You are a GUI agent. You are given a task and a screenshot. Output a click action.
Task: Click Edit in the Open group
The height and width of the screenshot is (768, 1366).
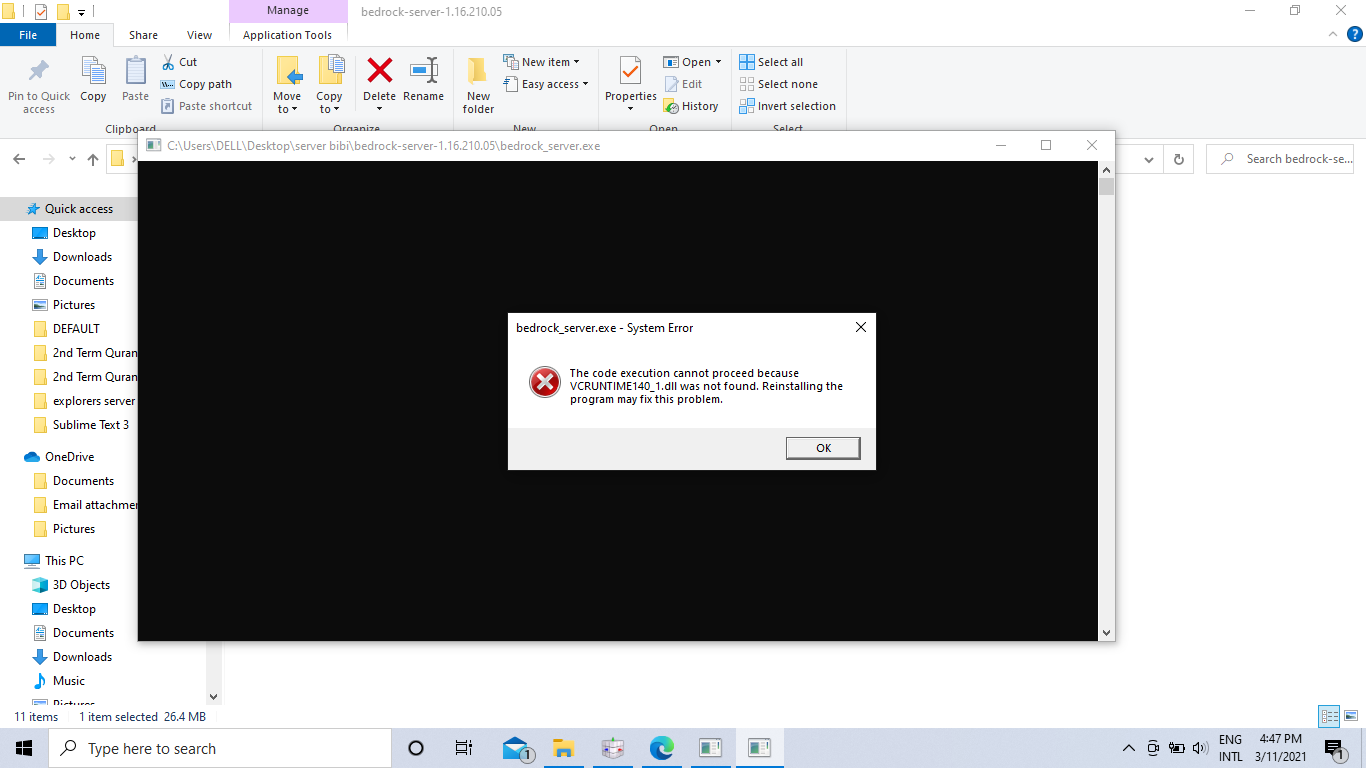click(x=682, y=84)
